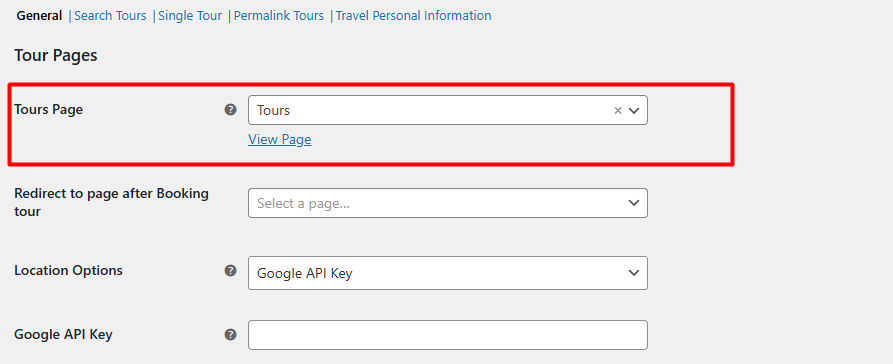Switch to the Search Tours tab
This screenshot has height=364, width=893.
(x=110, y=16)
